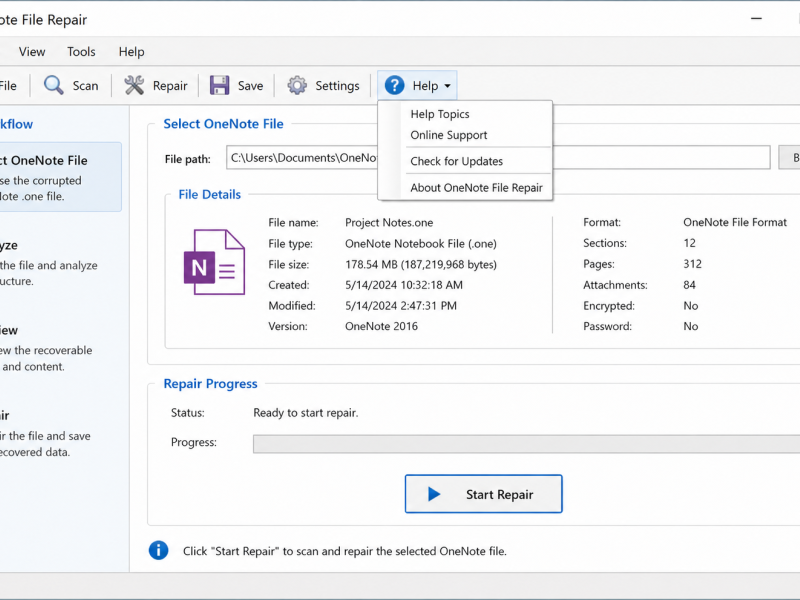Image resolution: width=800 pixels, height=600 pixels.
Task: Click the Save floppy disk icon
Action: 219,85
